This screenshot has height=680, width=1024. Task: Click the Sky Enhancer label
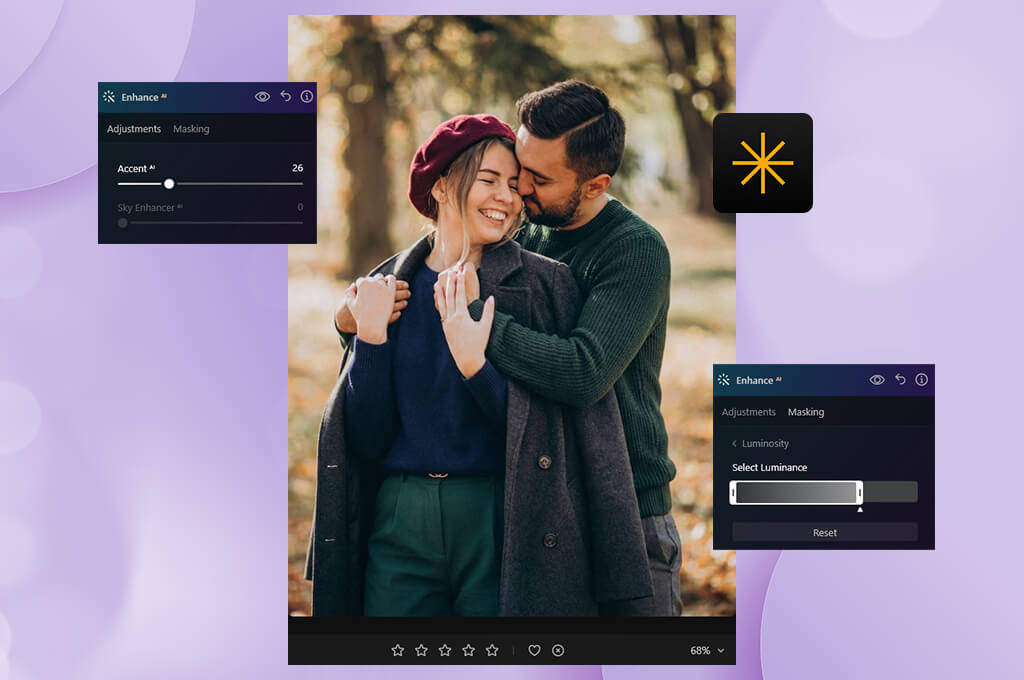pos(150,208)
